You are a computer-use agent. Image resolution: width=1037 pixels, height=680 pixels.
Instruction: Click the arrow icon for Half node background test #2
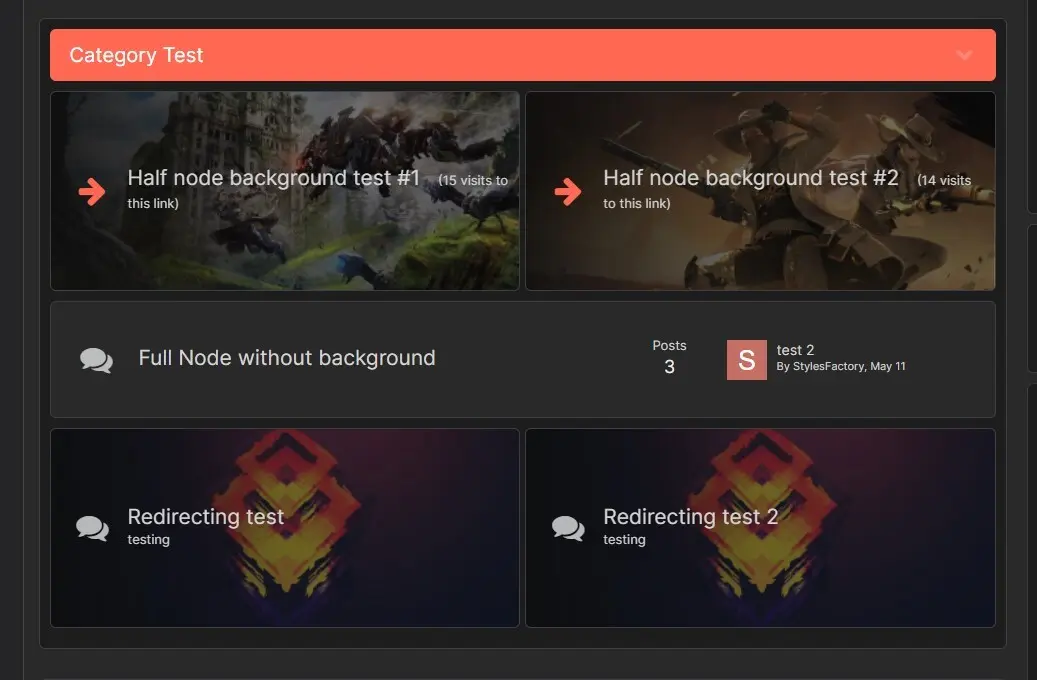[x=568, y=191]
